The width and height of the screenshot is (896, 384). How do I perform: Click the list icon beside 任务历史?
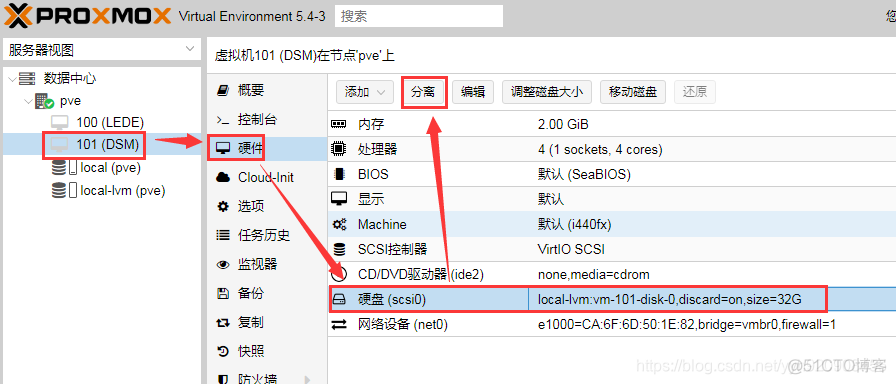click(223, 235)
